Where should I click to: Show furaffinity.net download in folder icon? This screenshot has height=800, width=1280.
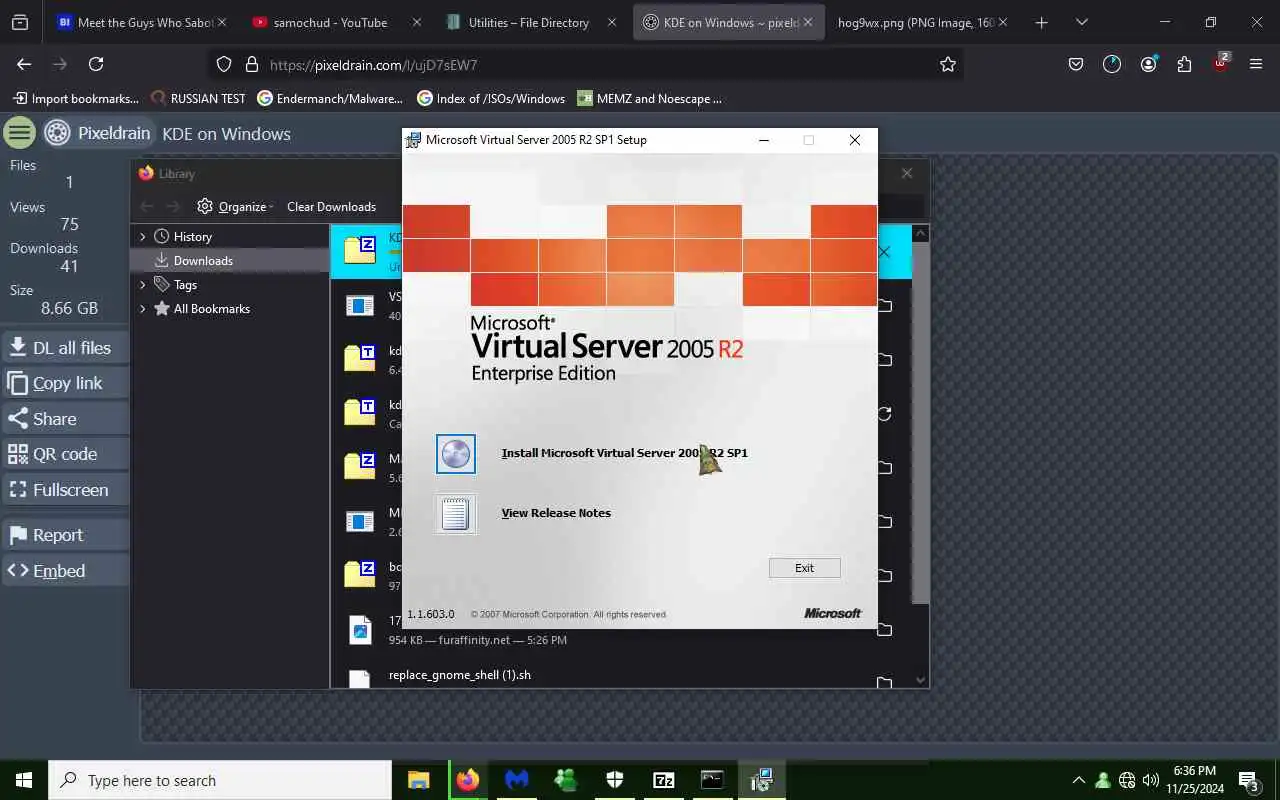(884, 629)
